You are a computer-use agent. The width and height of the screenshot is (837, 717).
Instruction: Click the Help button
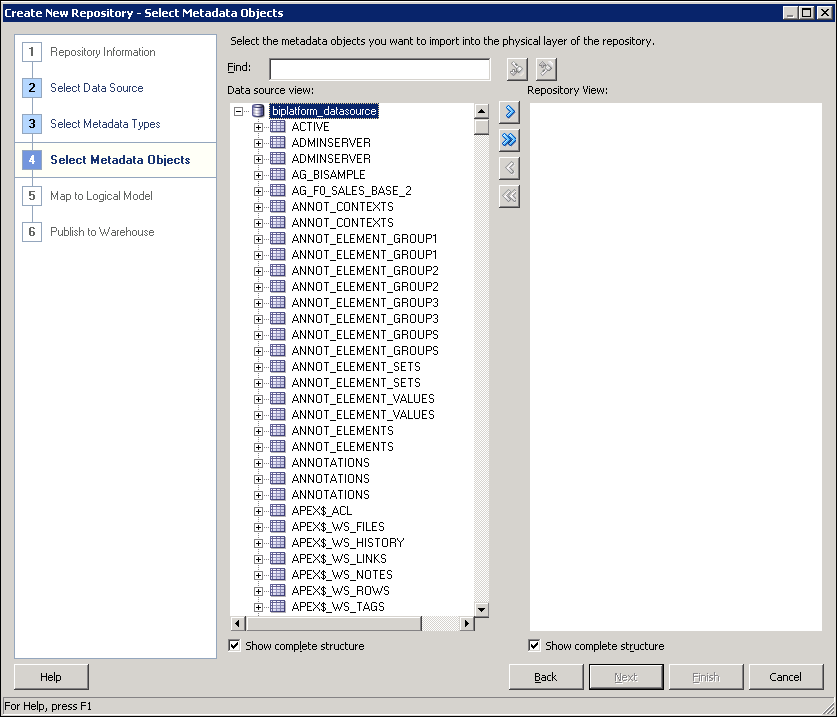tap(51, 677)
